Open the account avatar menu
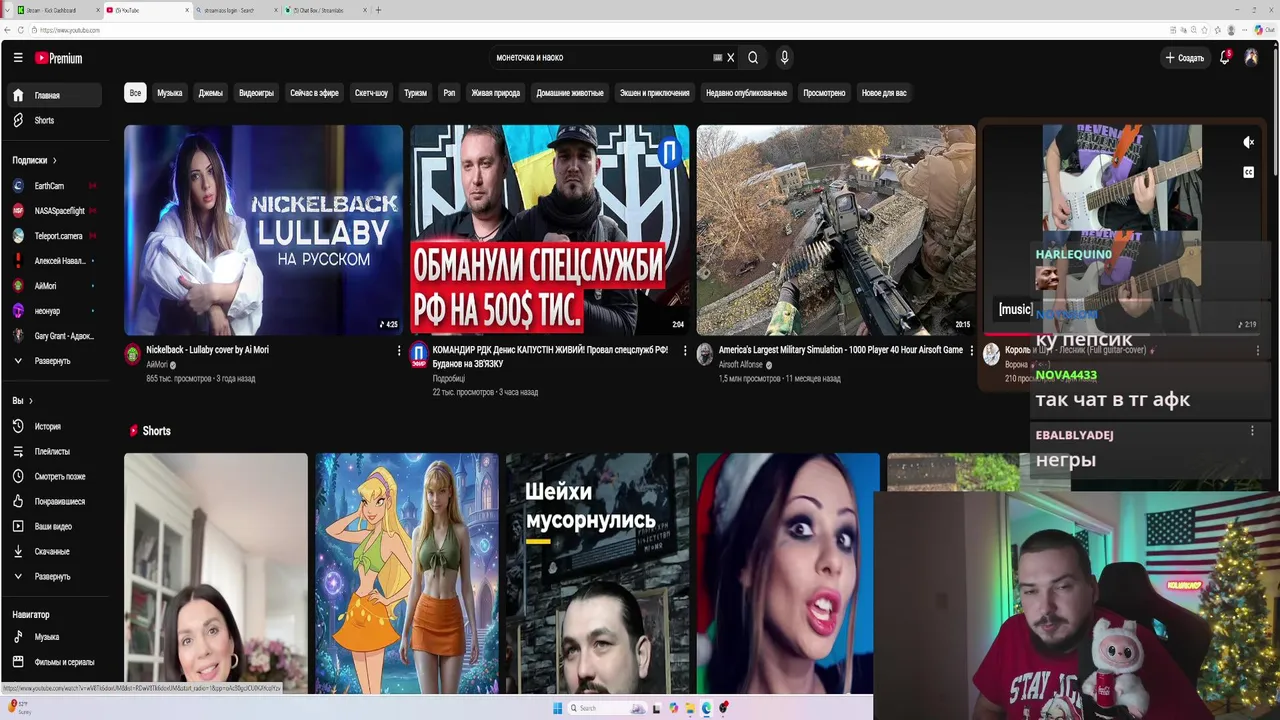The height and width of the screenshot is (720, 1280). [1251, 58]
